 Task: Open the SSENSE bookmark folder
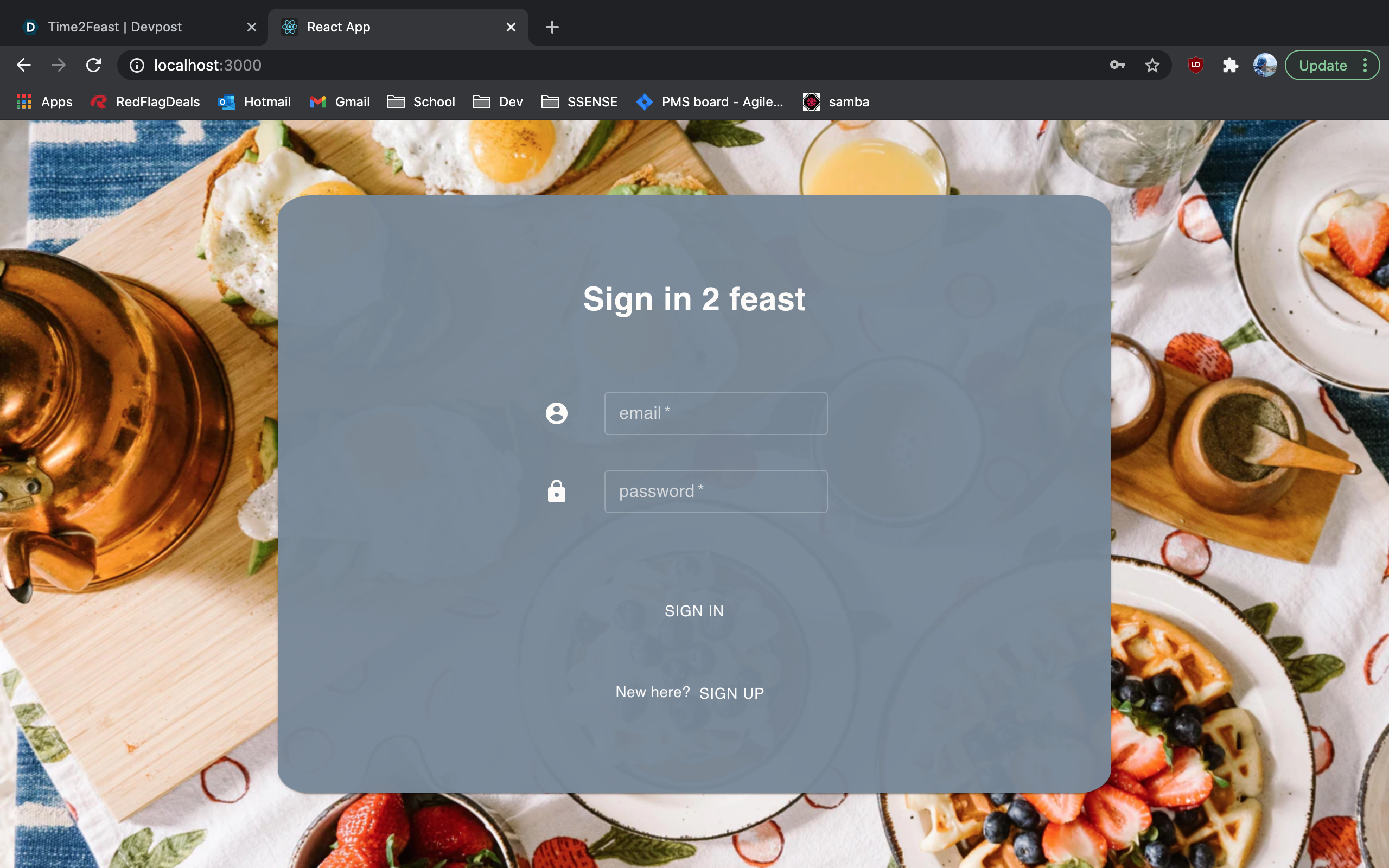[579, 102]
